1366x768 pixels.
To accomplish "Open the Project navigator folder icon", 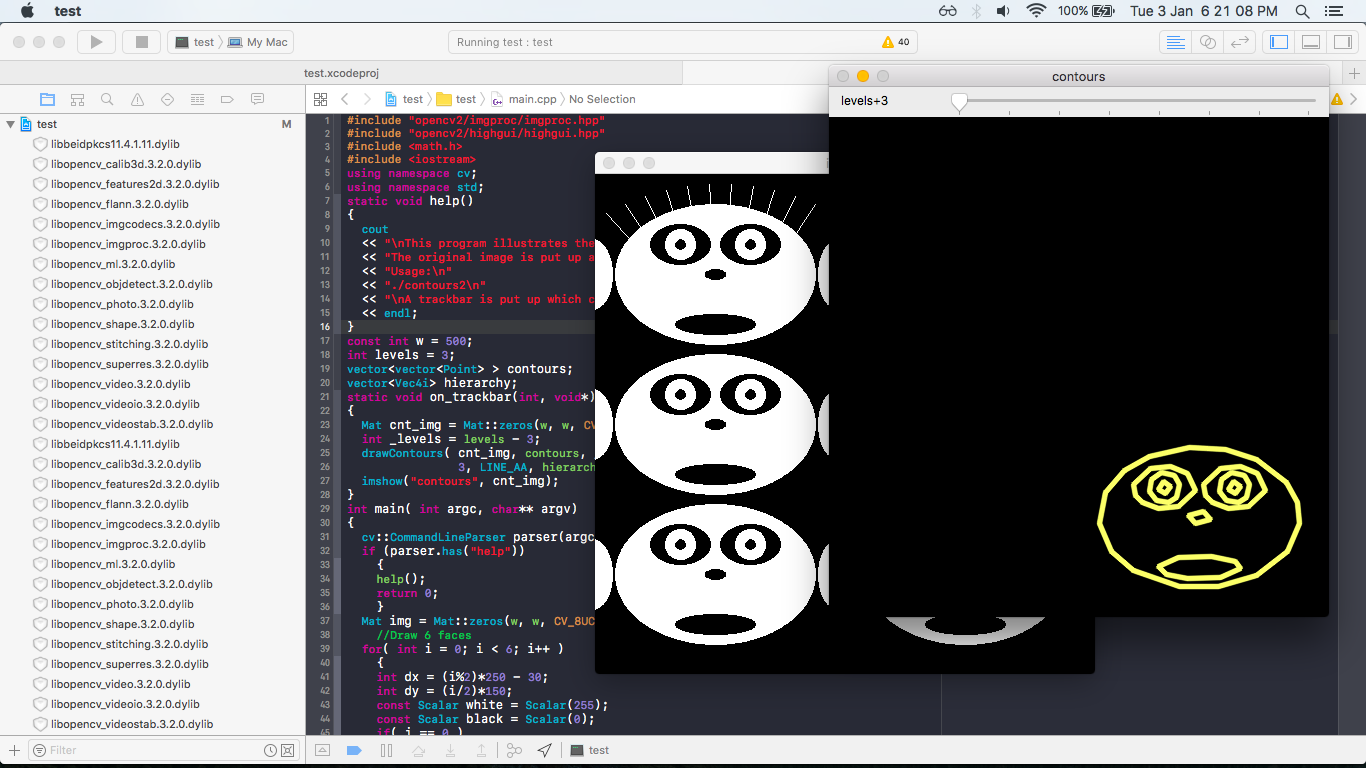I will [47, 99].
